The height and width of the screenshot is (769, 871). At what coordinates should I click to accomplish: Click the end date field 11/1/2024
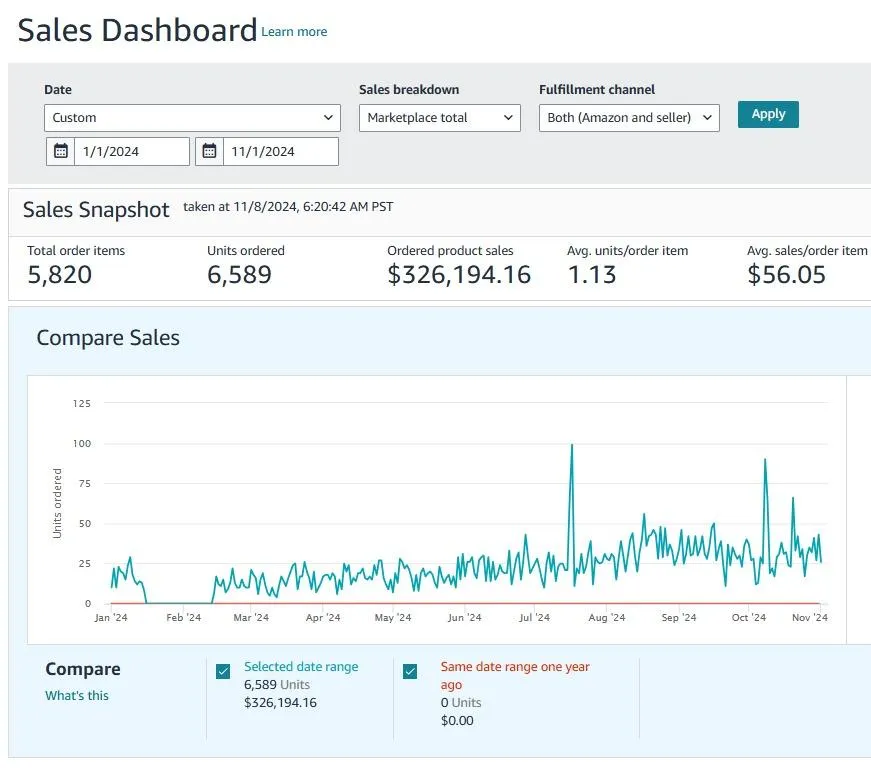pos(280,152)
